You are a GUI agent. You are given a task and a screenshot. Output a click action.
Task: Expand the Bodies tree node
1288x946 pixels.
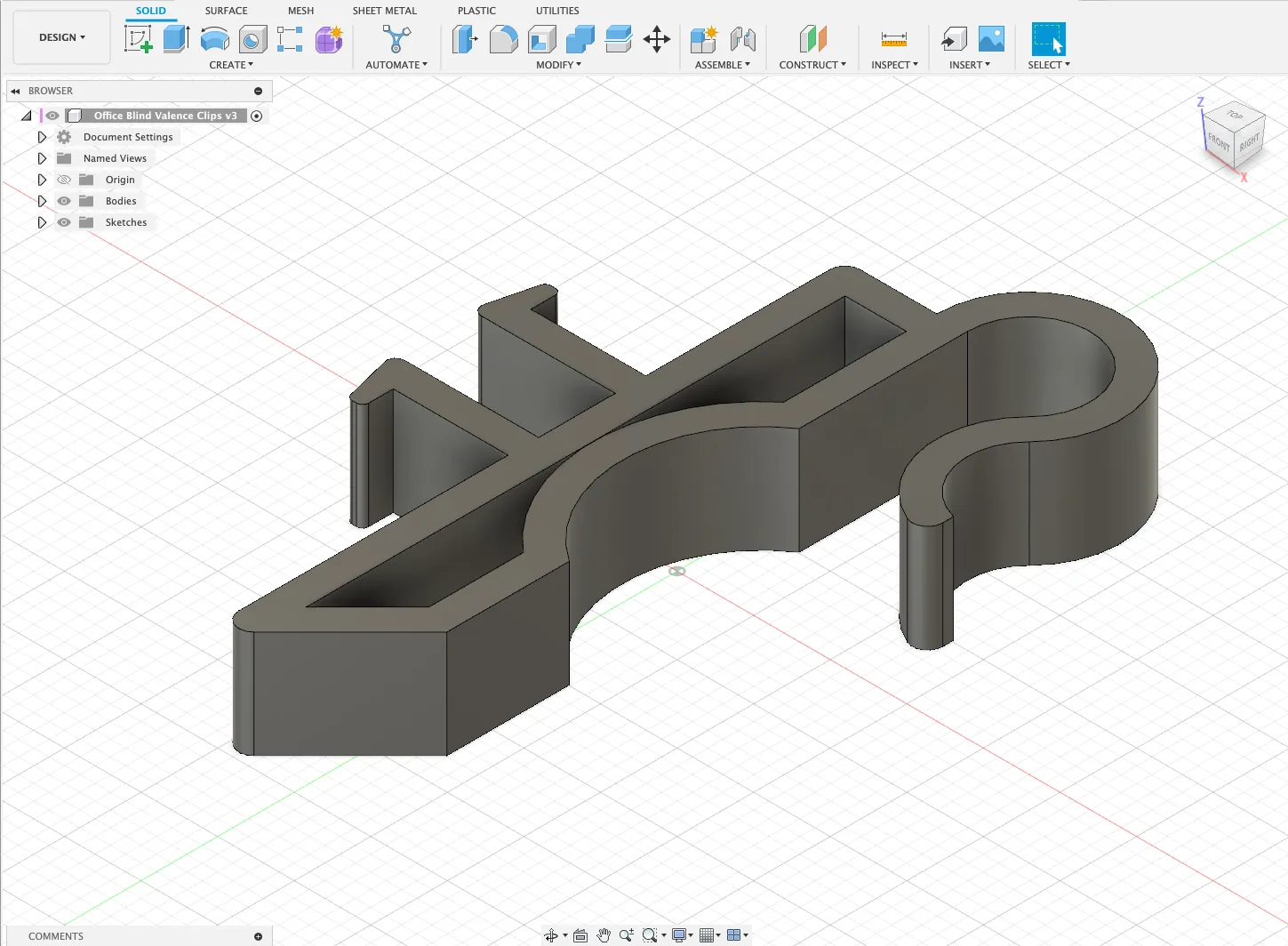(42, 201)
